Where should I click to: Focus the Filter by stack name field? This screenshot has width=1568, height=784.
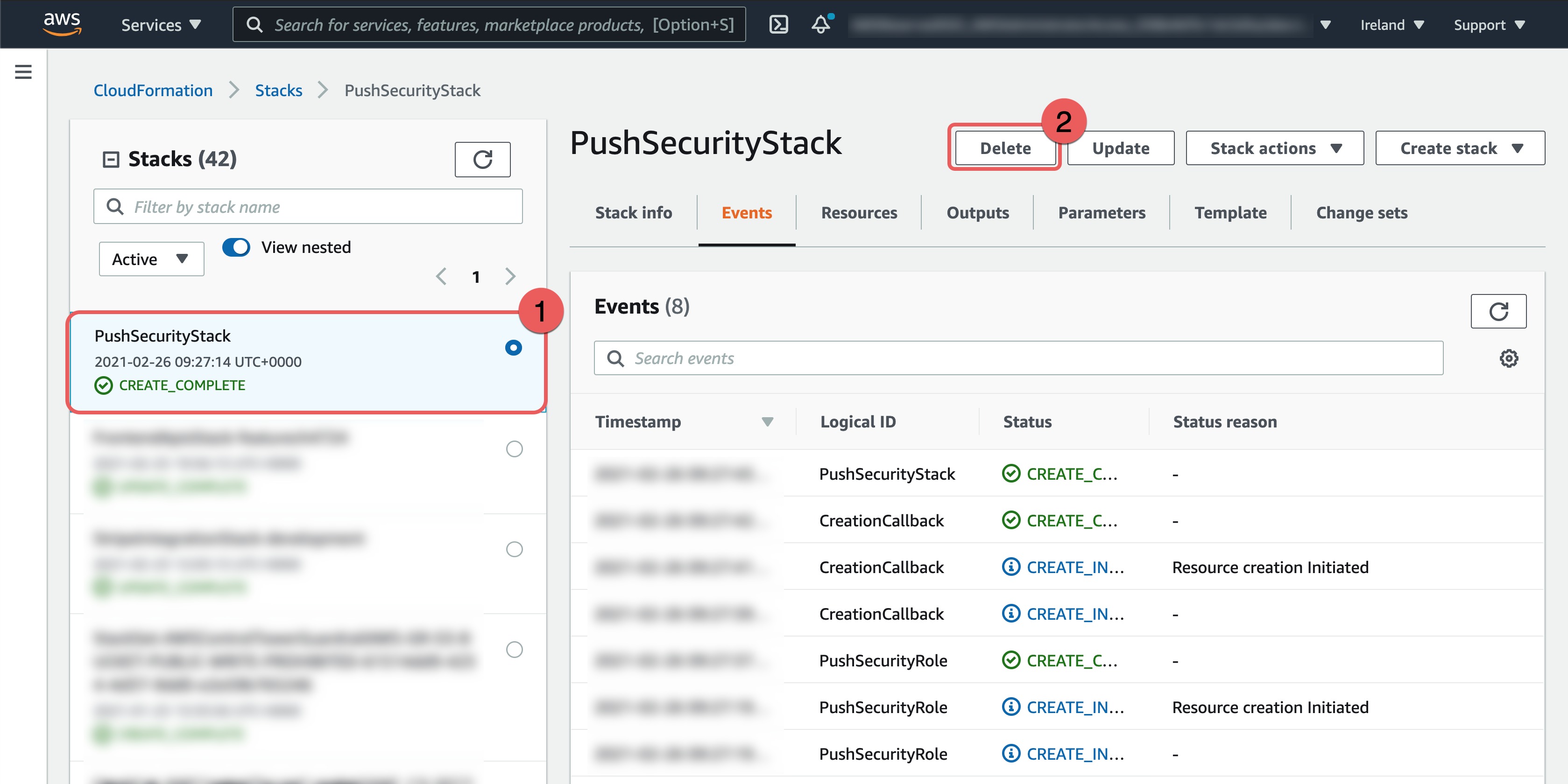(308, 207)
